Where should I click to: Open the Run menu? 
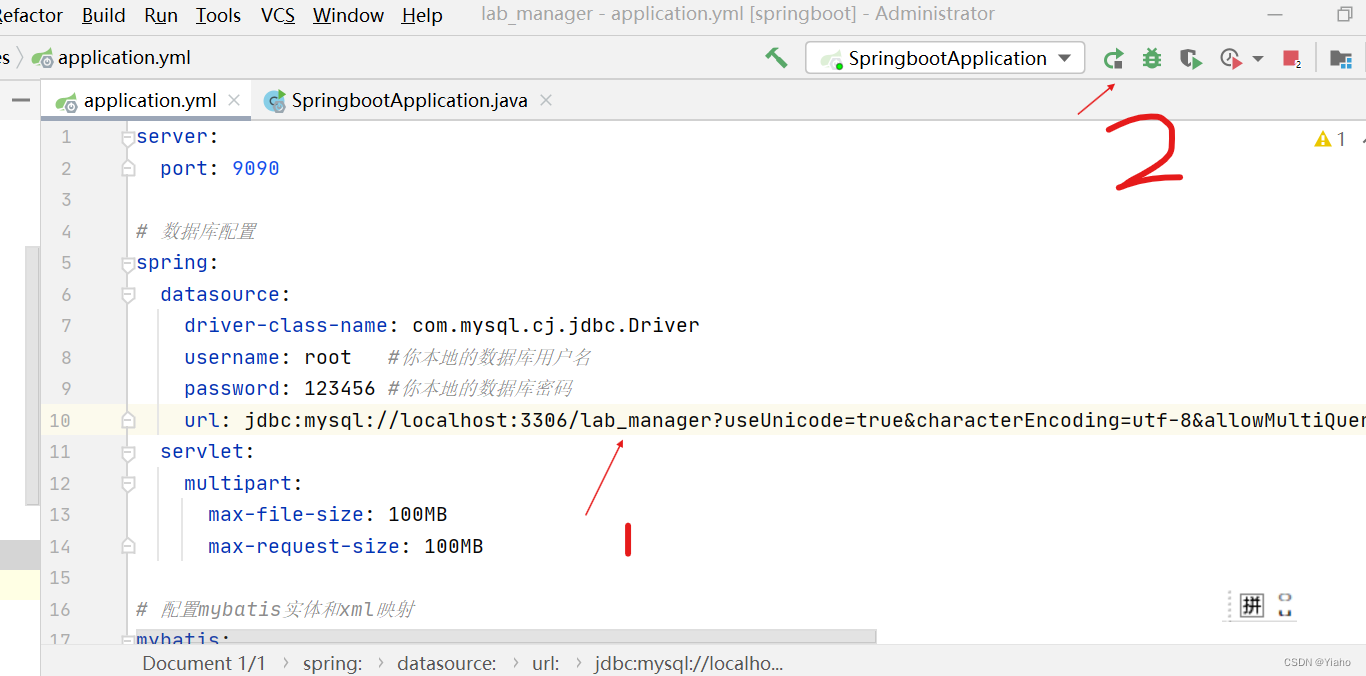[160, 15]
